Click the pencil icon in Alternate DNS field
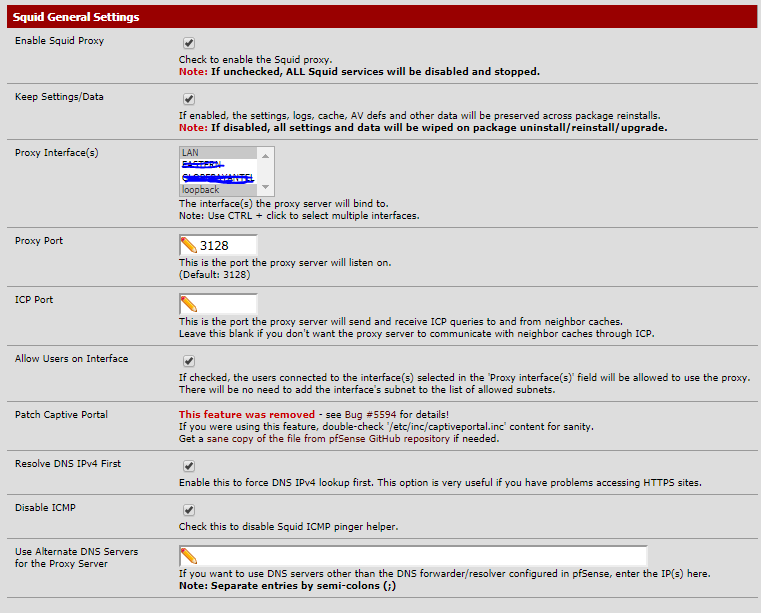761x613 pixels. pos(189,556)
